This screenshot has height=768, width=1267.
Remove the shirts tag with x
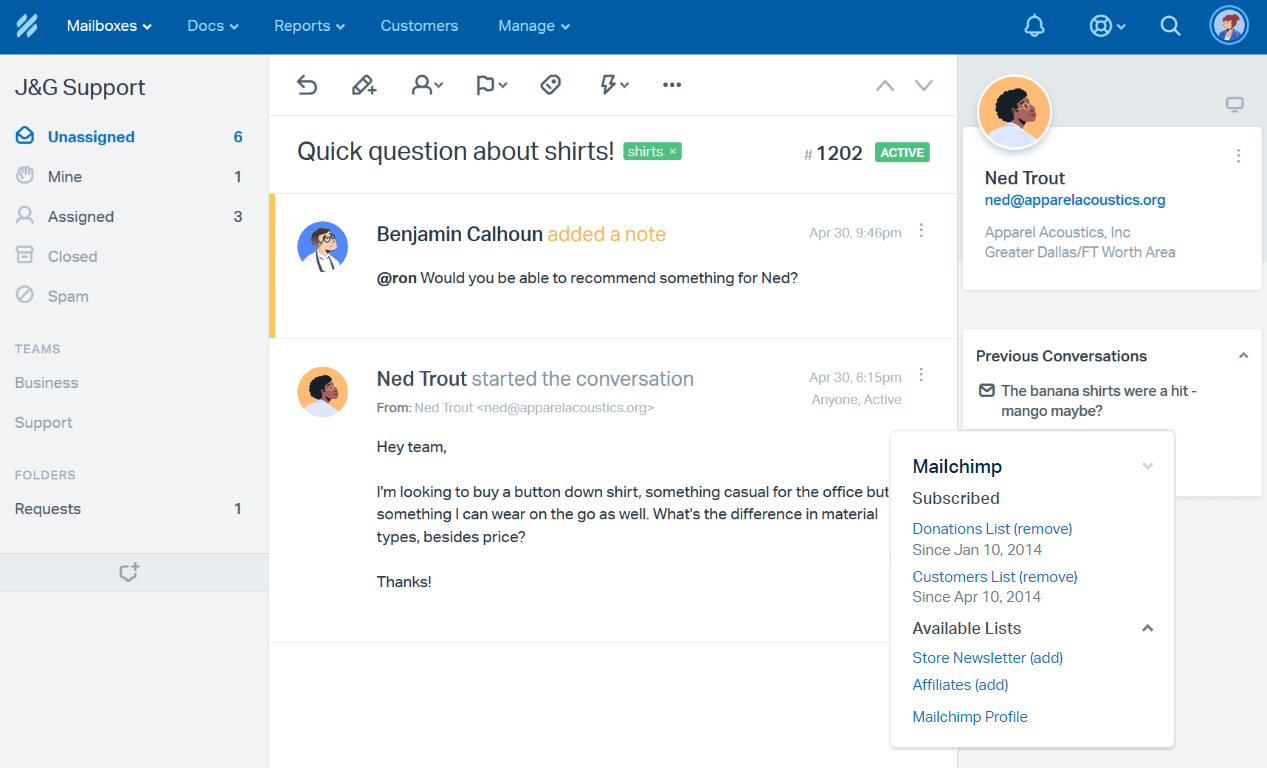(673, 151)
